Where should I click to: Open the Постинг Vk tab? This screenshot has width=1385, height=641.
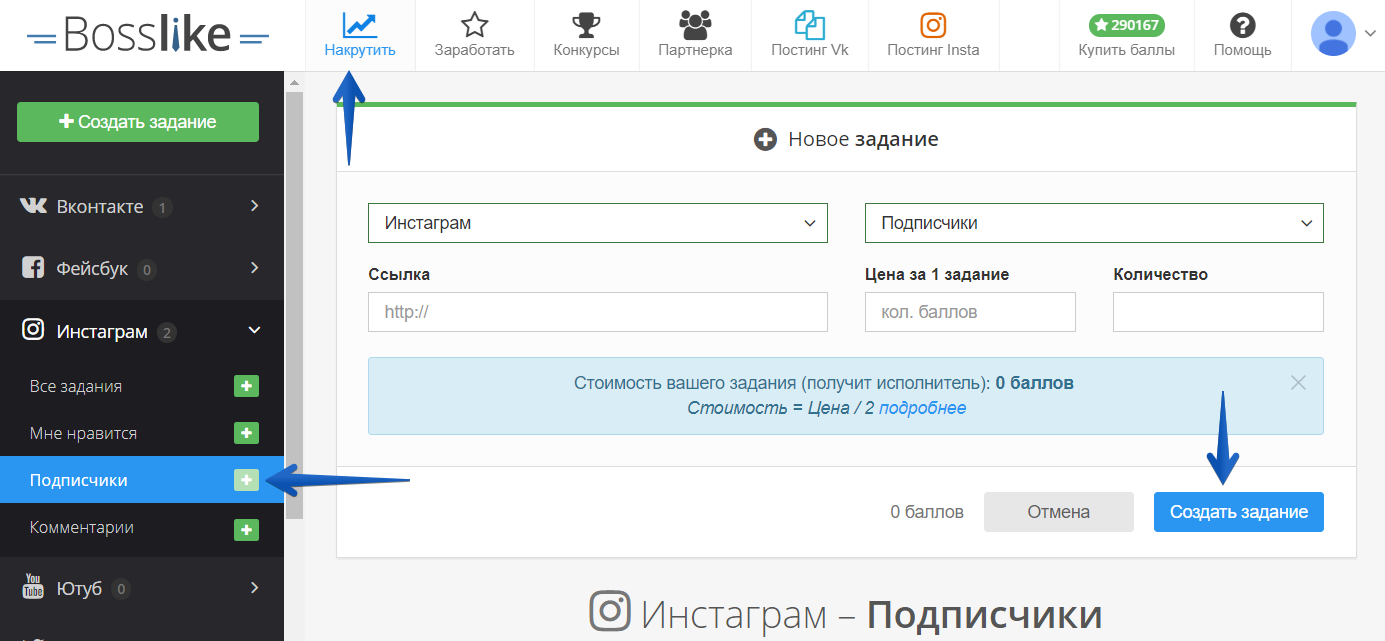pos(810,36)
